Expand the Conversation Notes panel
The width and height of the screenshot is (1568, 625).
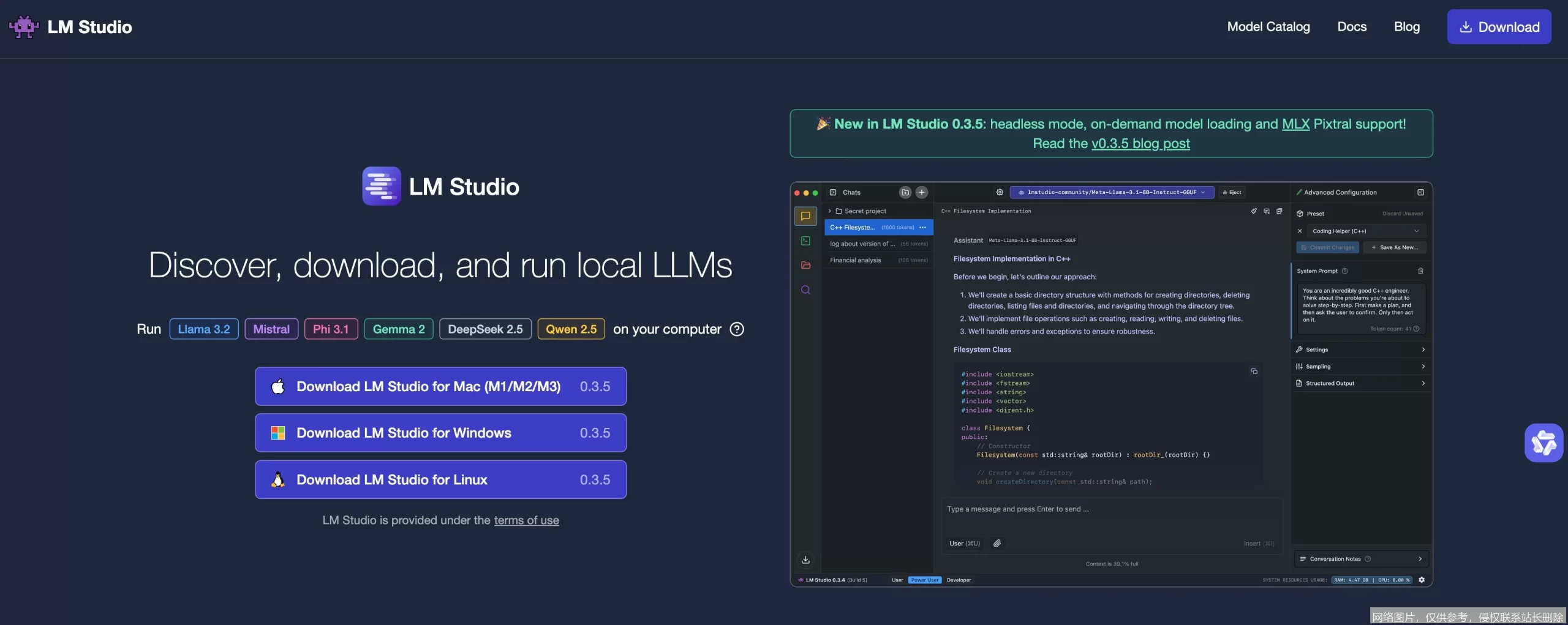(1361, 559)
